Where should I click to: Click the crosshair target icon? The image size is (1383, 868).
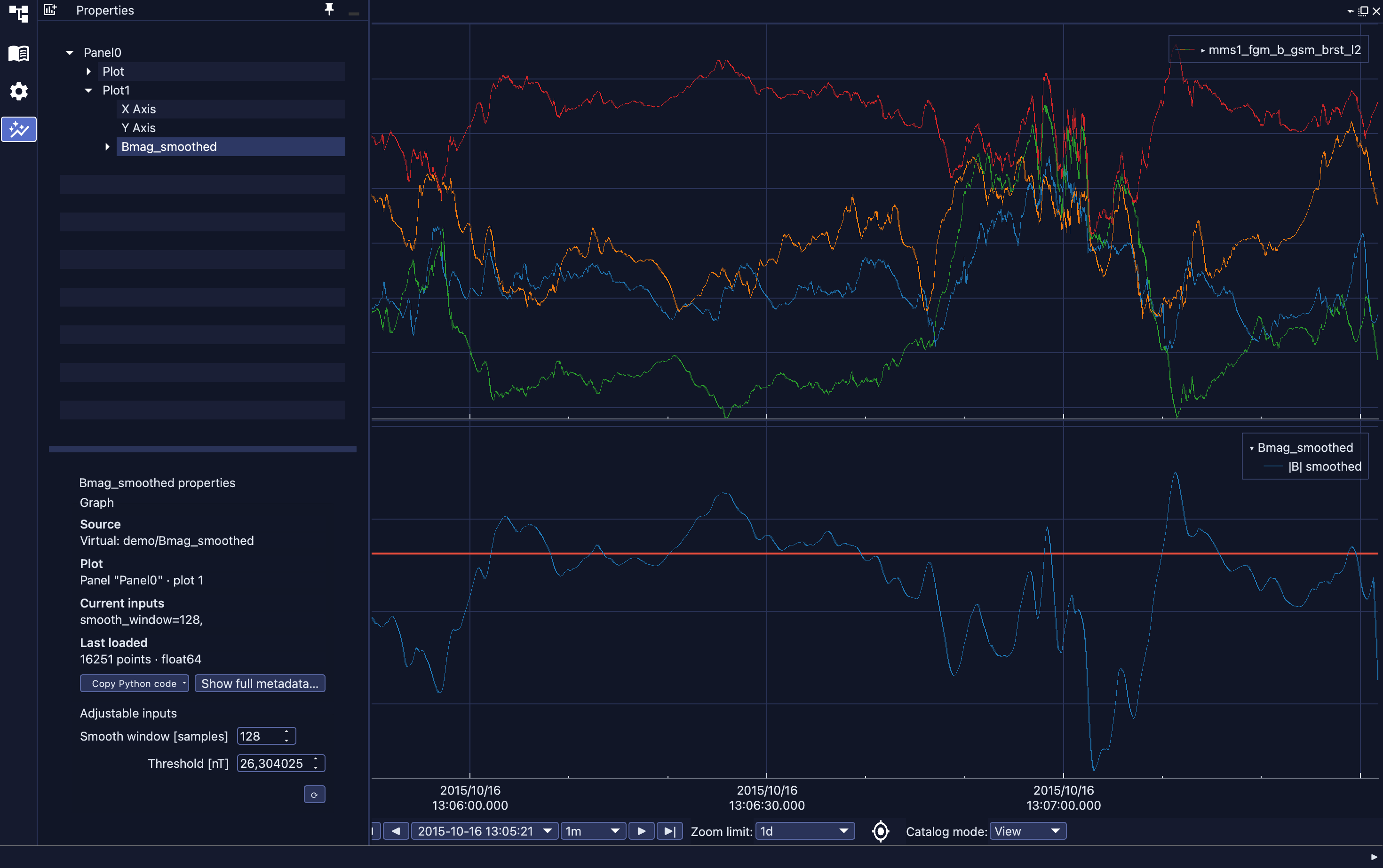(x=880, y=831)
